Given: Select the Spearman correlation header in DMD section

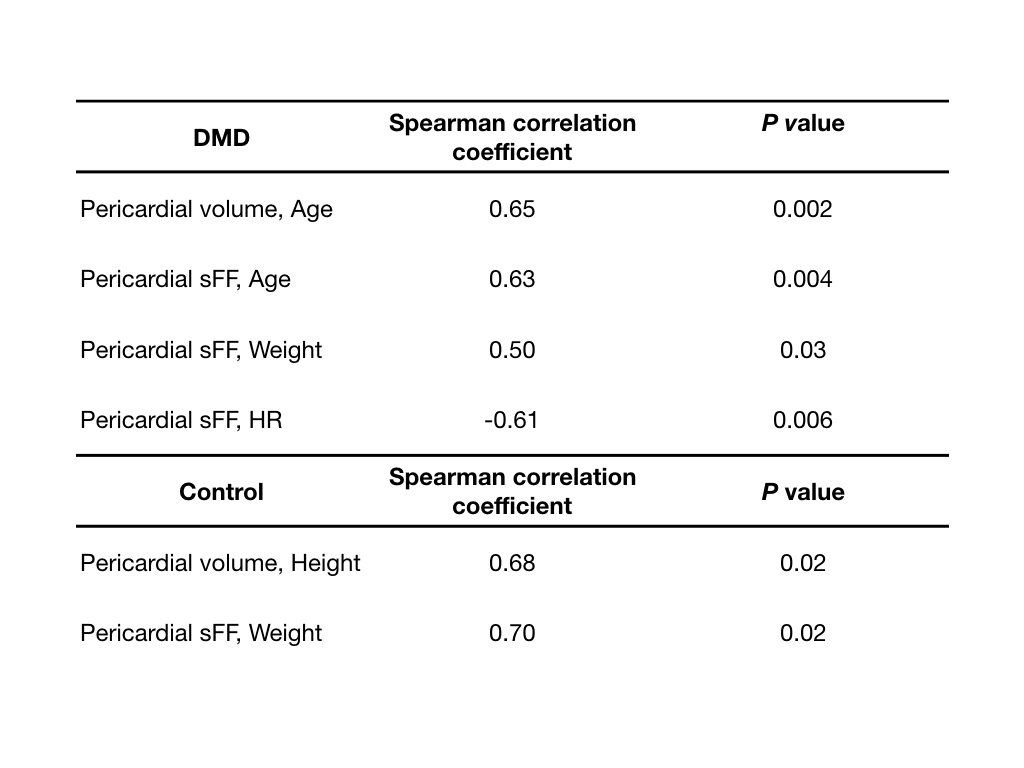Looking at the screenshot, I should pos(512,138).
